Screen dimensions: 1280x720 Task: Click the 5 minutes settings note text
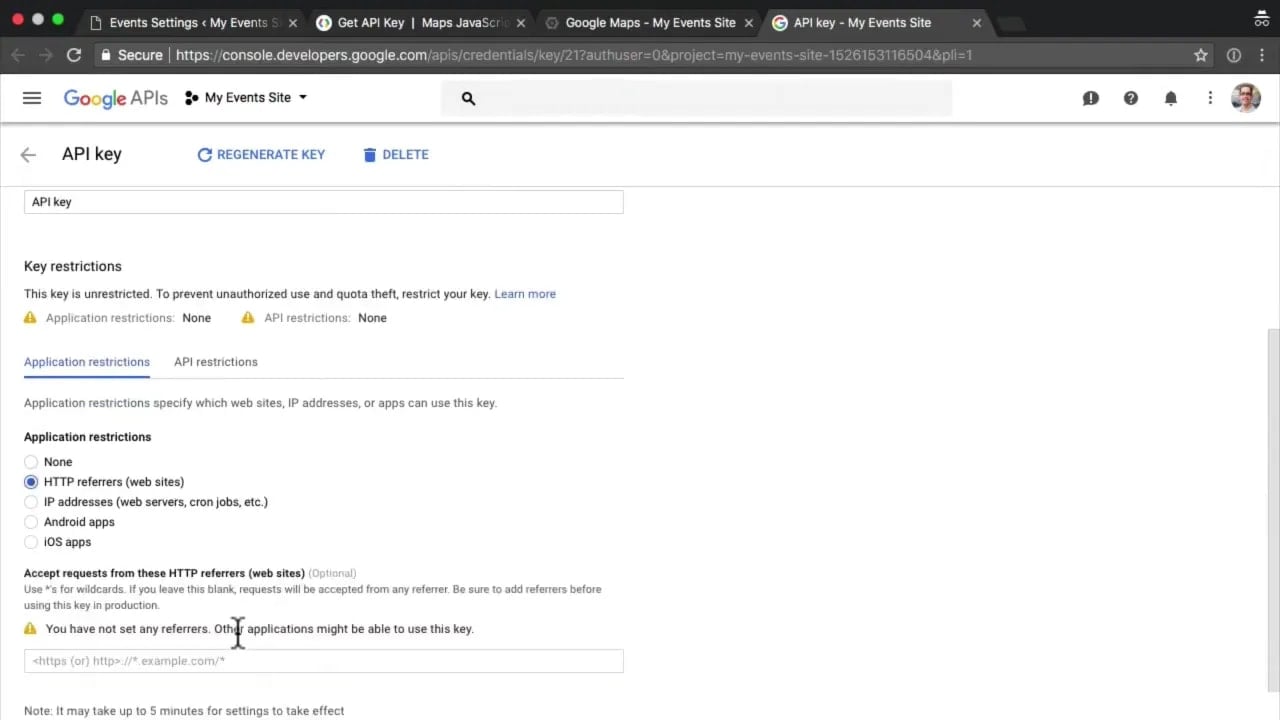pyautogui.click(x=184, y=711)
